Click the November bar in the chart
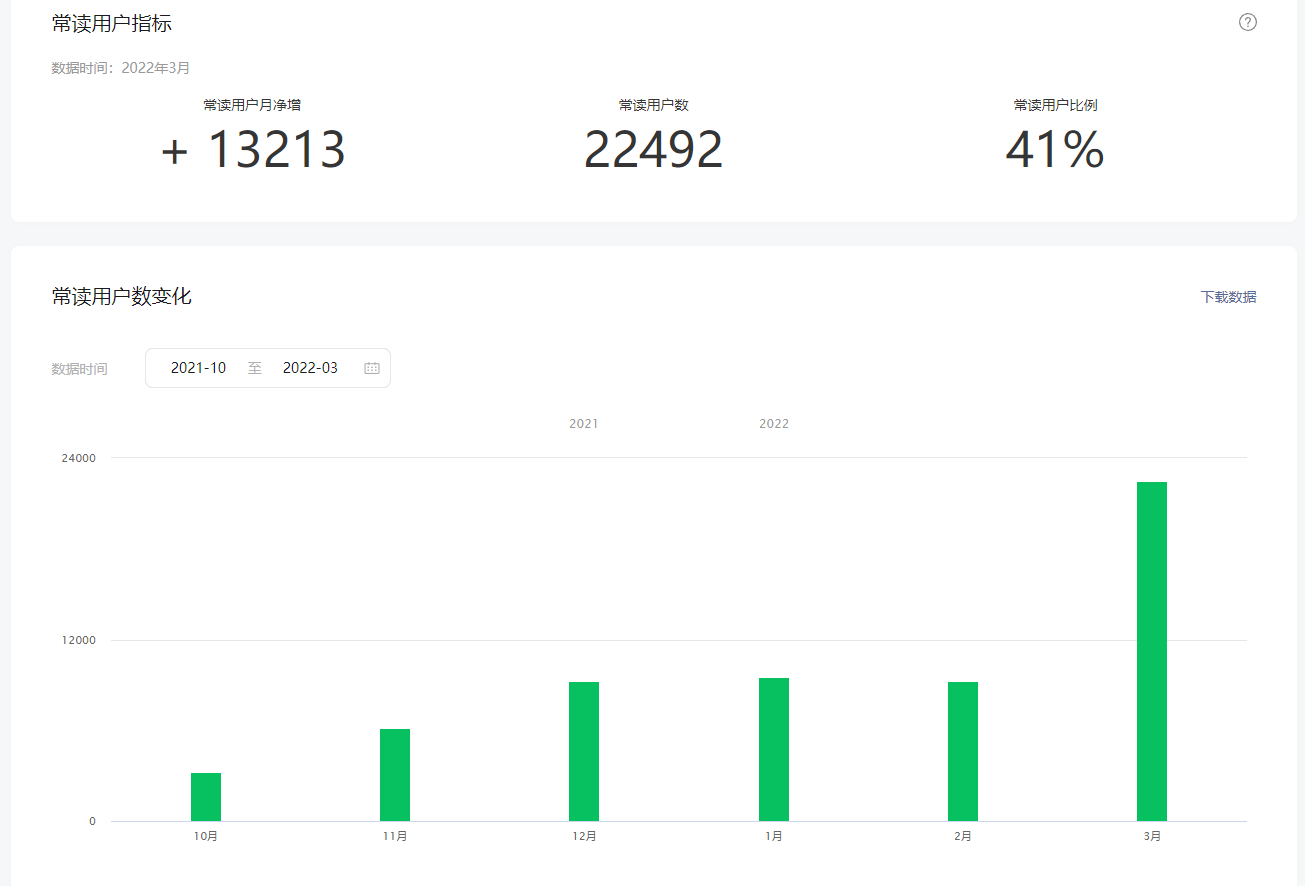 point(395,775)
